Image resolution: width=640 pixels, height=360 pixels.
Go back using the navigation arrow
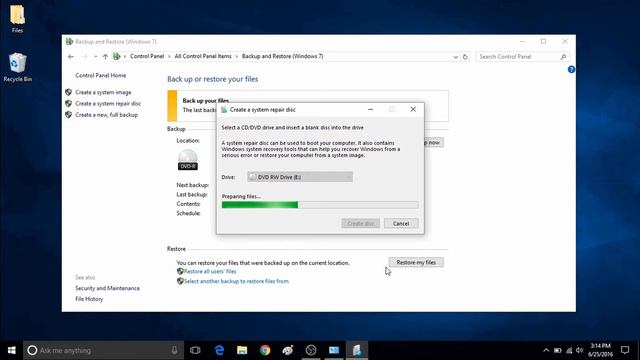71,57
